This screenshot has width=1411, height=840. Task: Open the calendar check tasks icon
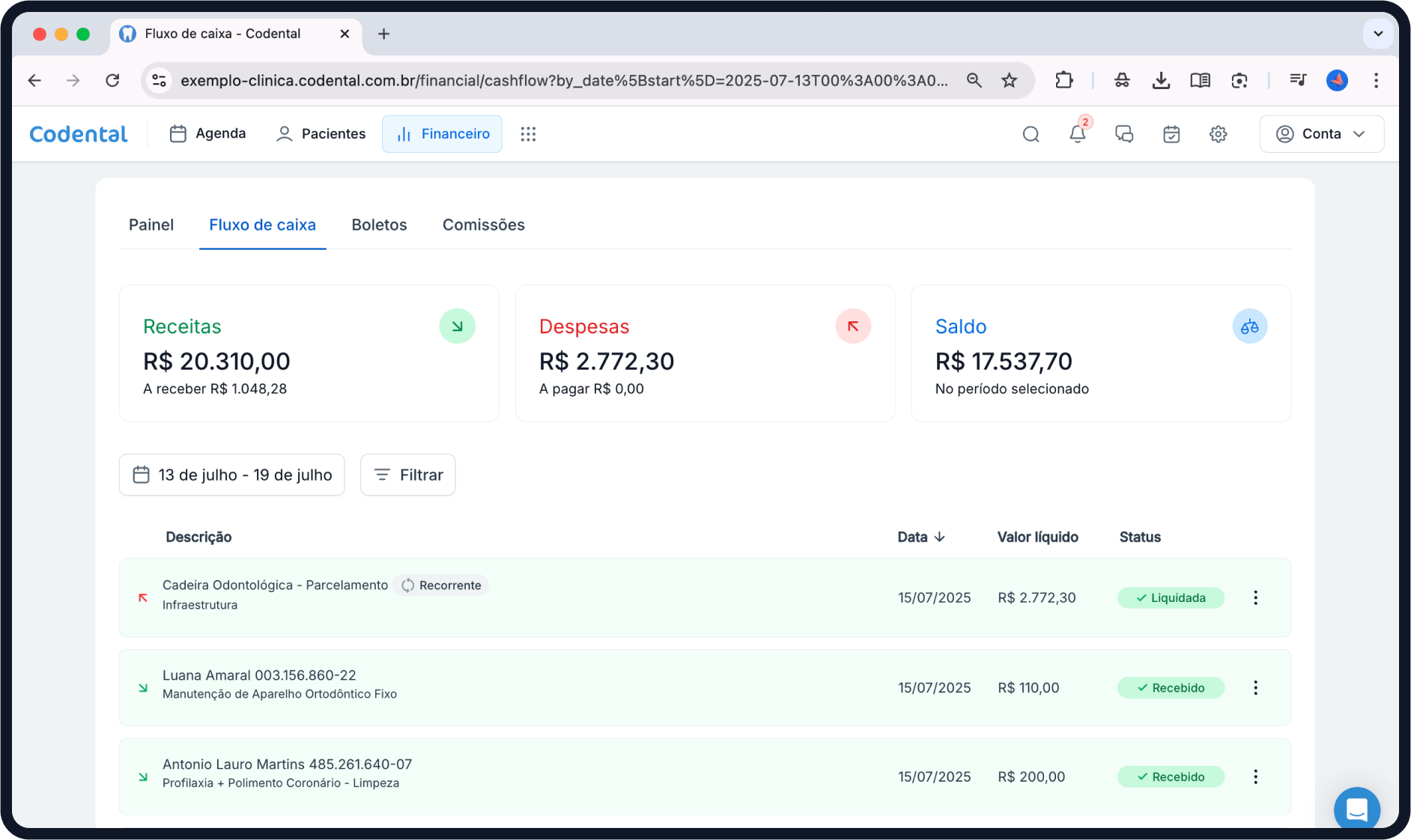[x=1171, y=134]
